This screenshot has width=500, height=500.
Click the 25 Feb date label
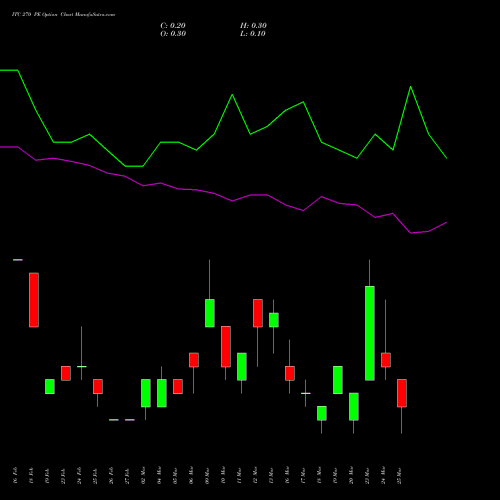(95, 475)
